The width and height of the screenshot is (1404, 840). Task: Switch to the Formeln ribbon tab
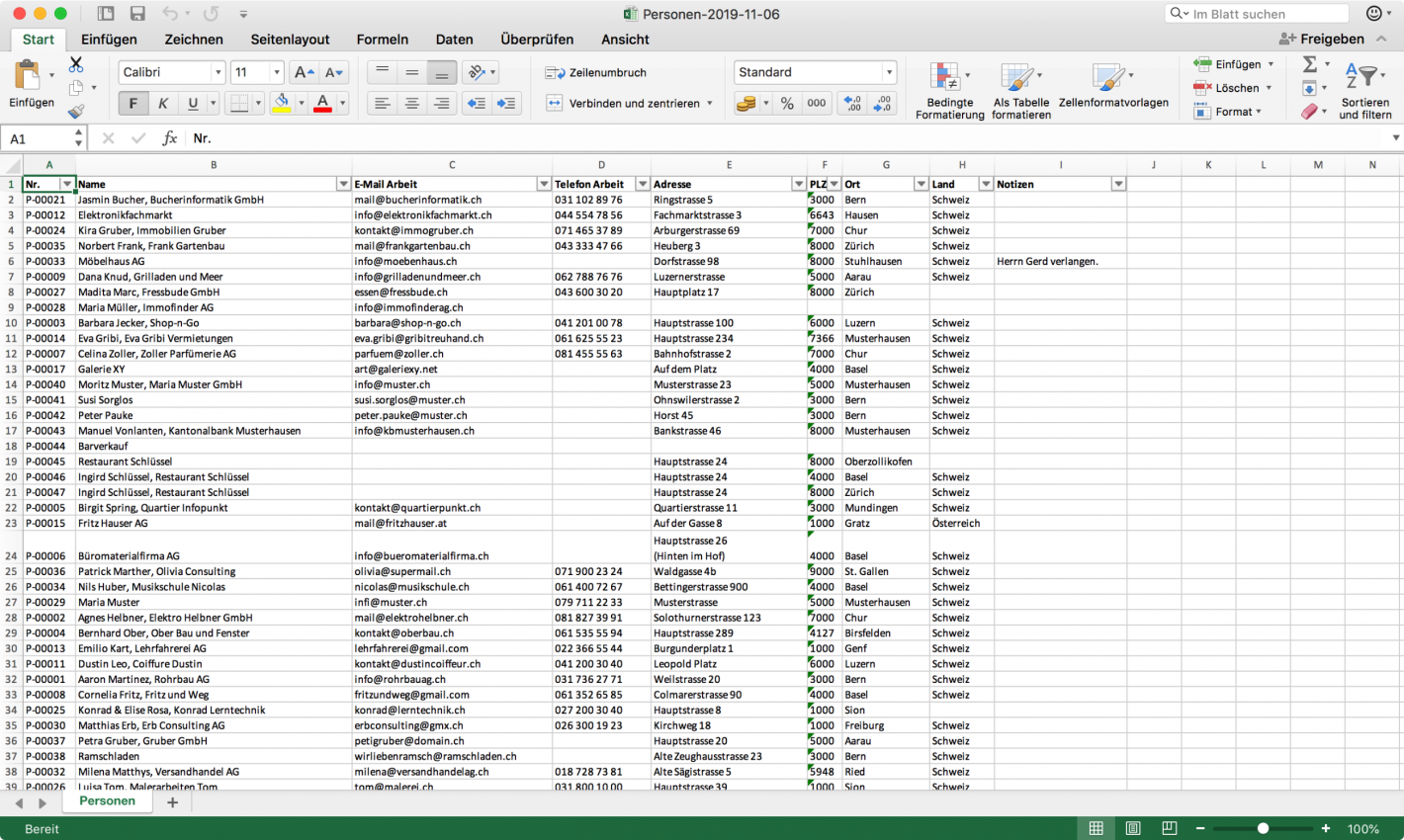pyautogui.click(x=383, y=40)
